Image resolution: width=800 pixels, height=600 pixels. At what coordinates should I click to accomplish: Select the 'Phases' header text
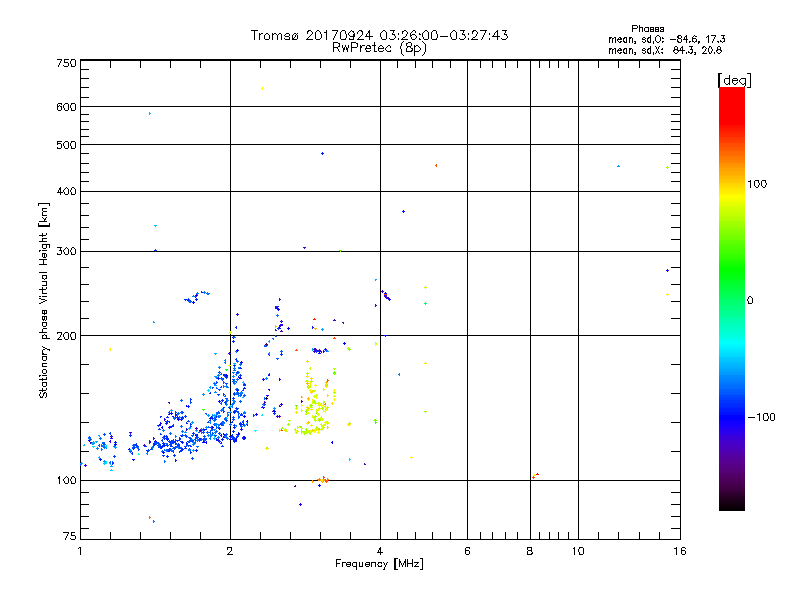click(647, 29)
